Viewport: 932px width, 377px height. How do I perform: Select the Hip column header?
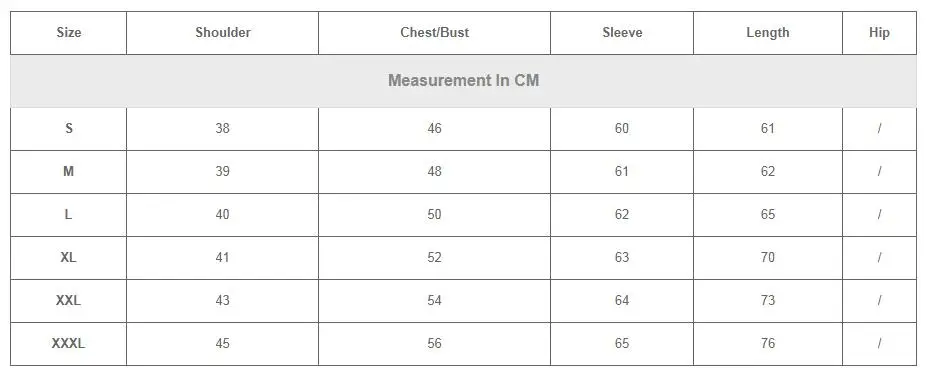click(879, 33)
